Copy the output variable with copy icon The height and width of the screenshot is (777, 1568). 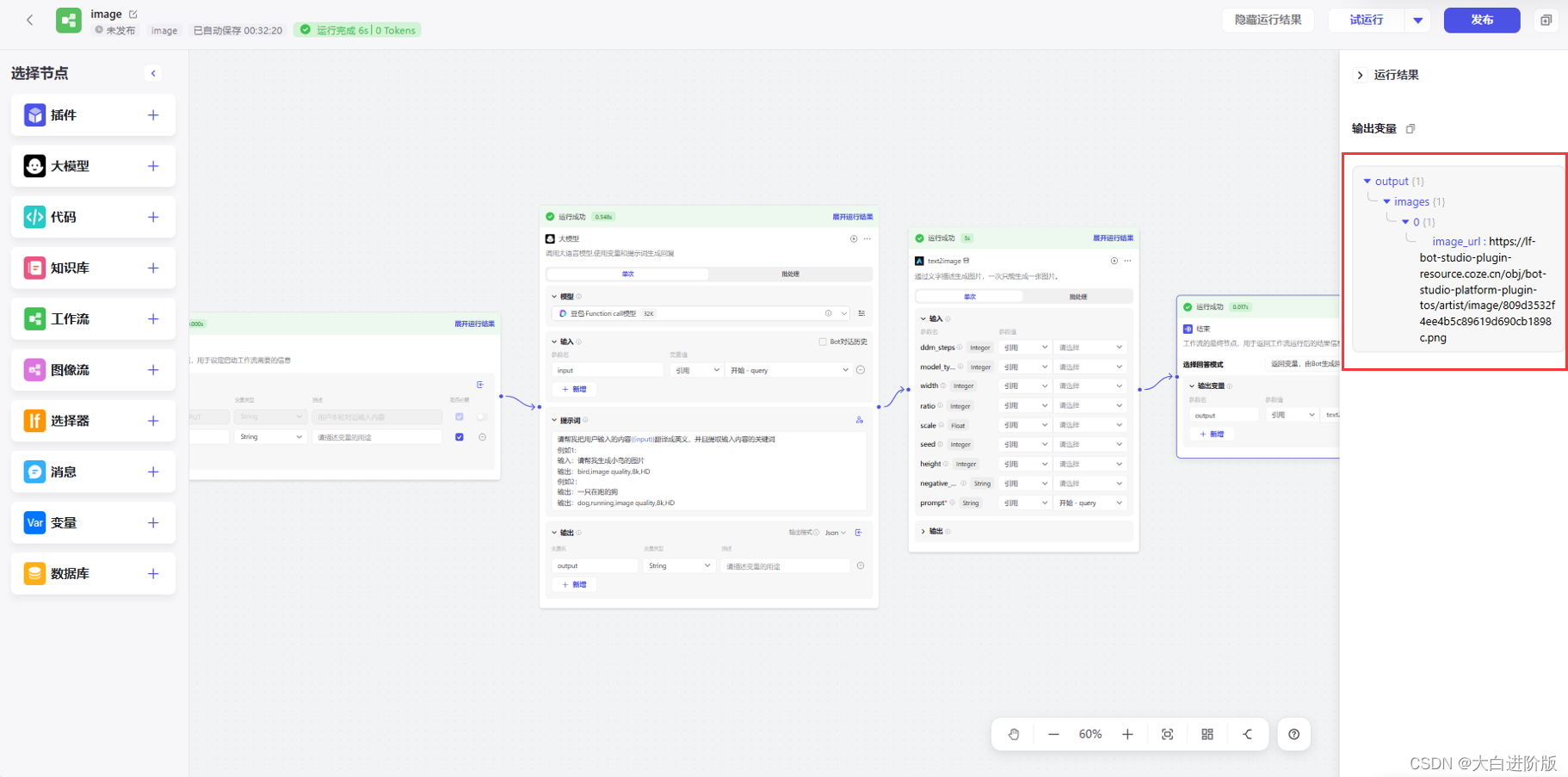point(1411,129)
